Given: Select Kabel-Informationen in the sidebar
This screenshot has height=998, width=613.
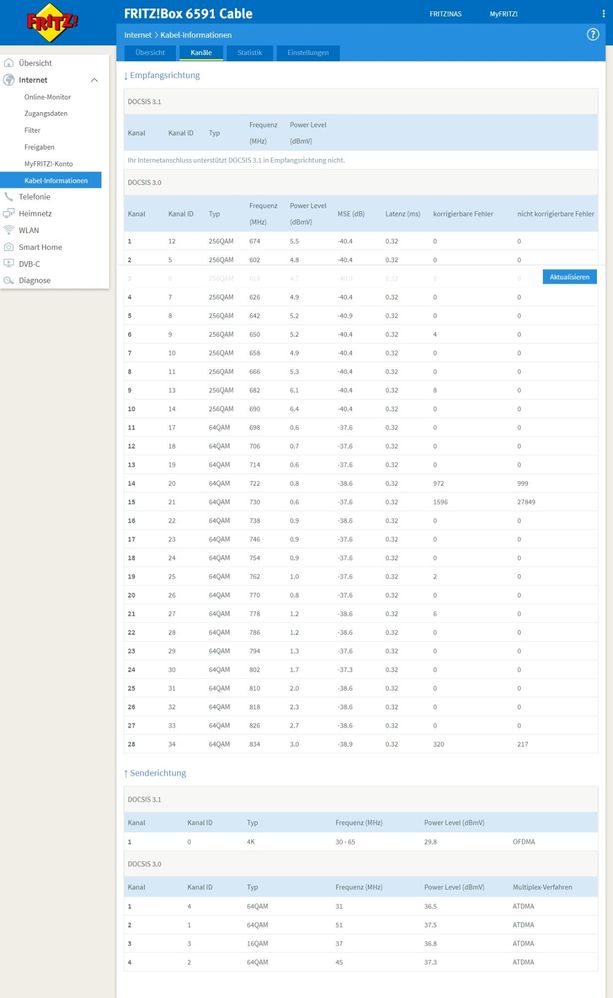Looking at the screenshot, I should point(51,181).
